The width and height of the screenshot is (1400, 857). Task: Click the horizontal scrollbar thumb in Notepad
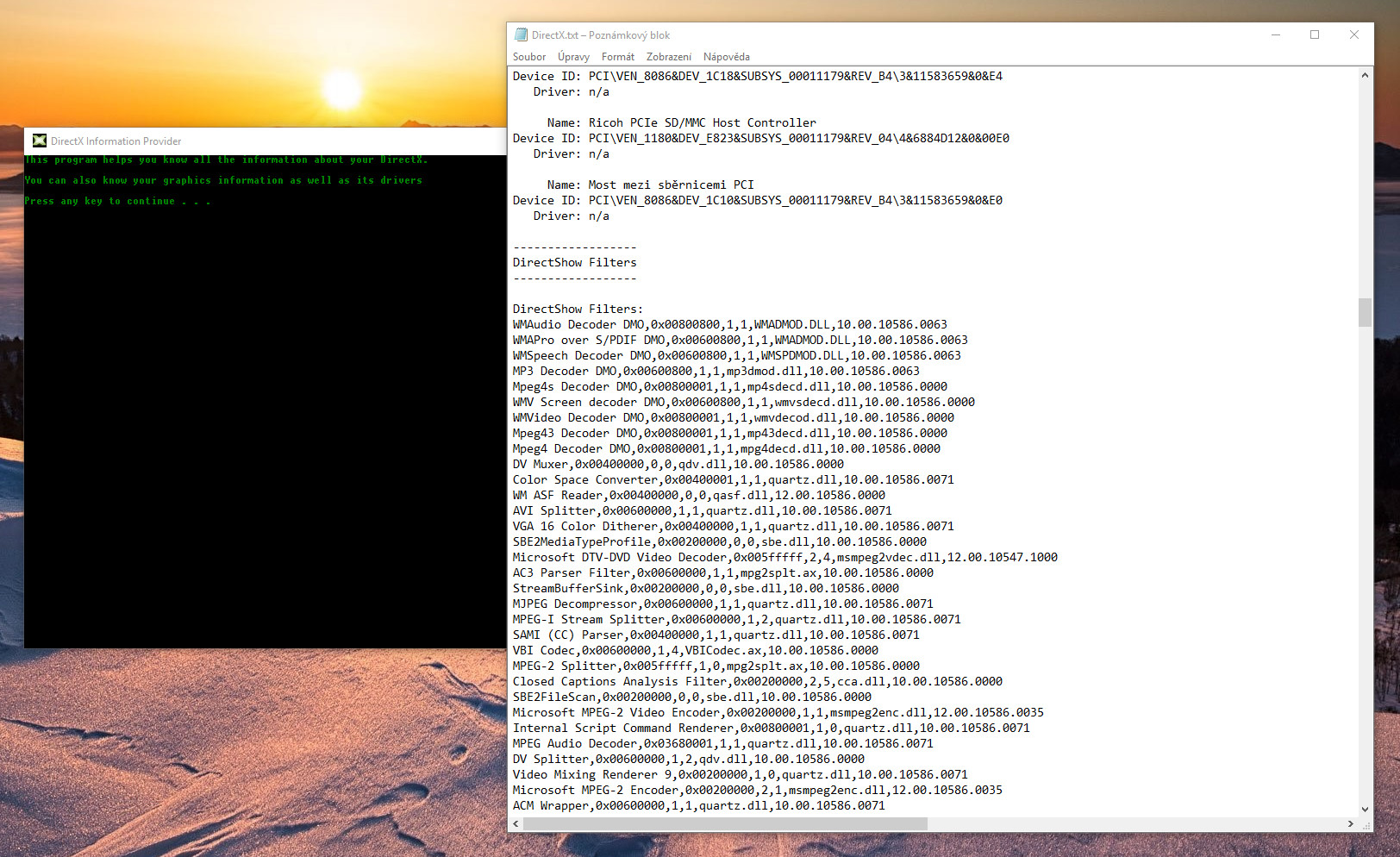point(725,824)
